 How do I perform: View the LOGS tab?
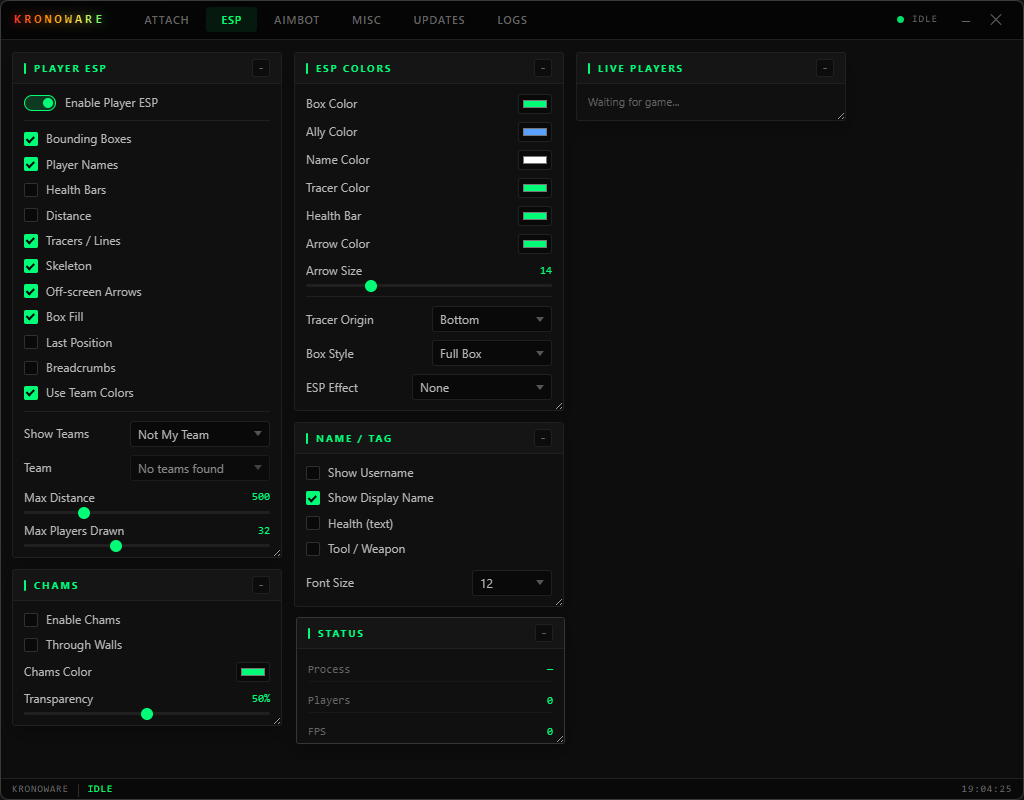(512, 20)
